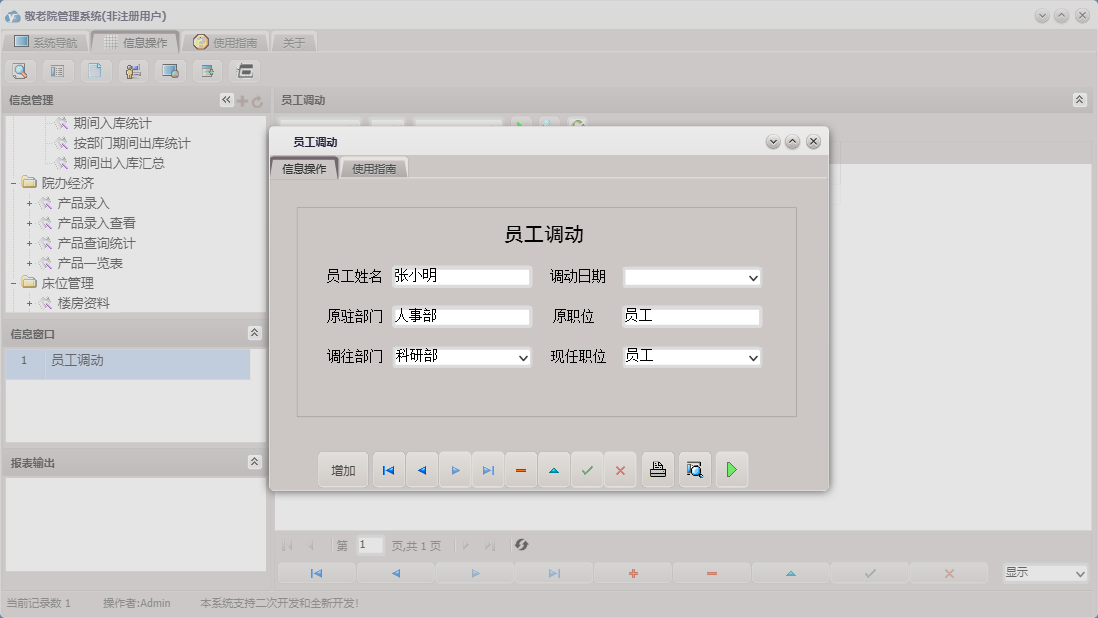Viewport: 1098px width, 618px height.
Task: Expand the 产品一览表 tree node
Action: [28, 262]
